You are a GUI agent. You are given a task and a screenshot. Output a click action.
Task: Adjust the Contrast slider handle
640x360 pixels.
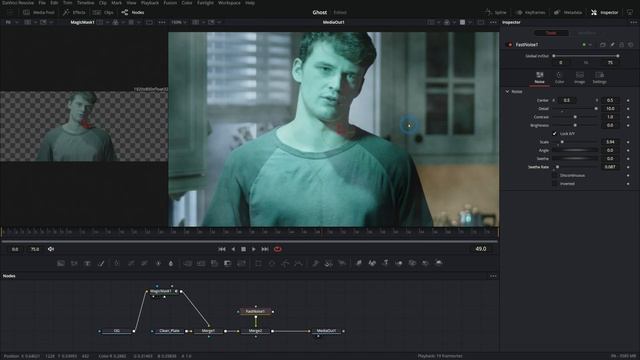point(575,117)
